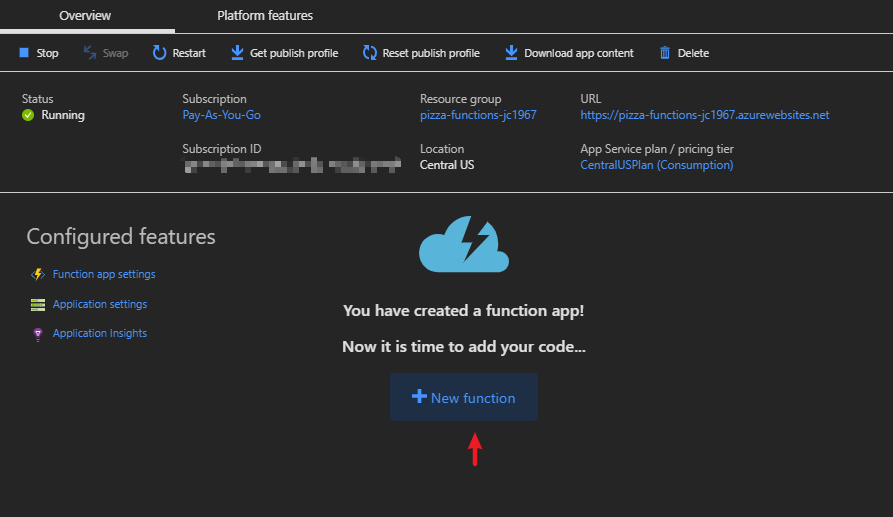Open Application Insights link

point(100,334)
